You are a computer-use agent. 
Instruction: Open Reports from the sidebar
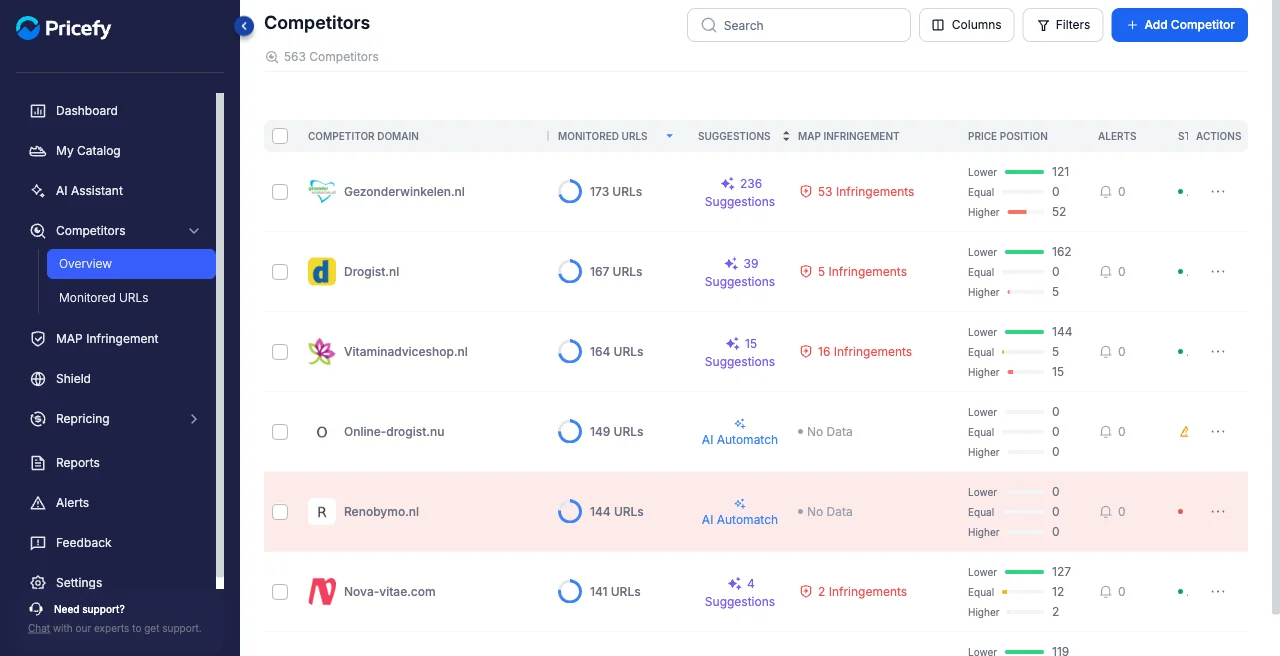click(x=77, y=463)
